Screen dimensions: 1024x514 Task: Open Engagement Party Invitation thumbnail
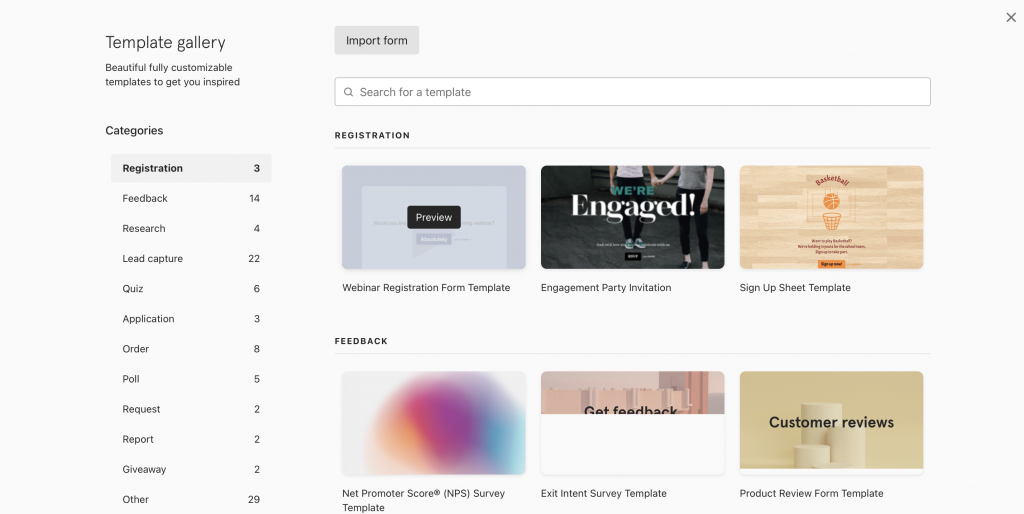632,217
